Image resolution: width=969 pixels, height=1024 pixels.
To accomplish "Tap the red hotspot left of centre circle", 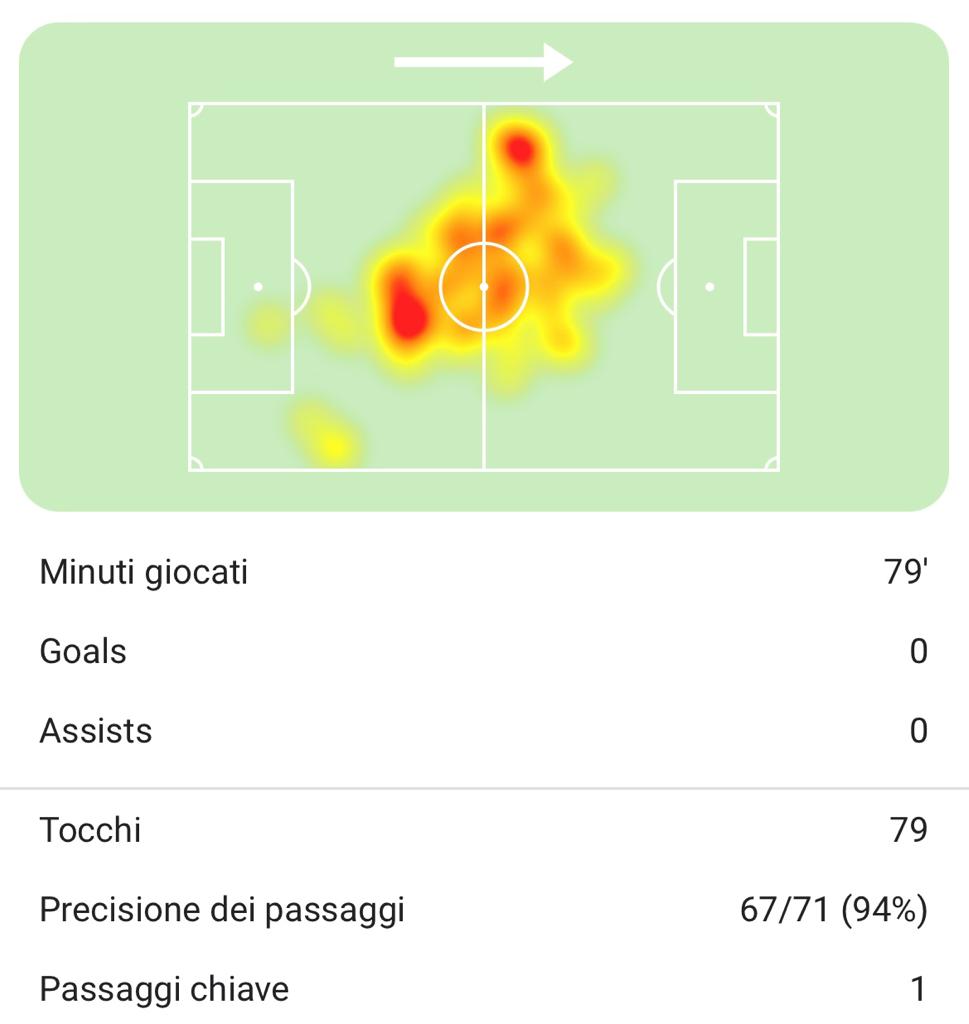I will coord(407,310).
